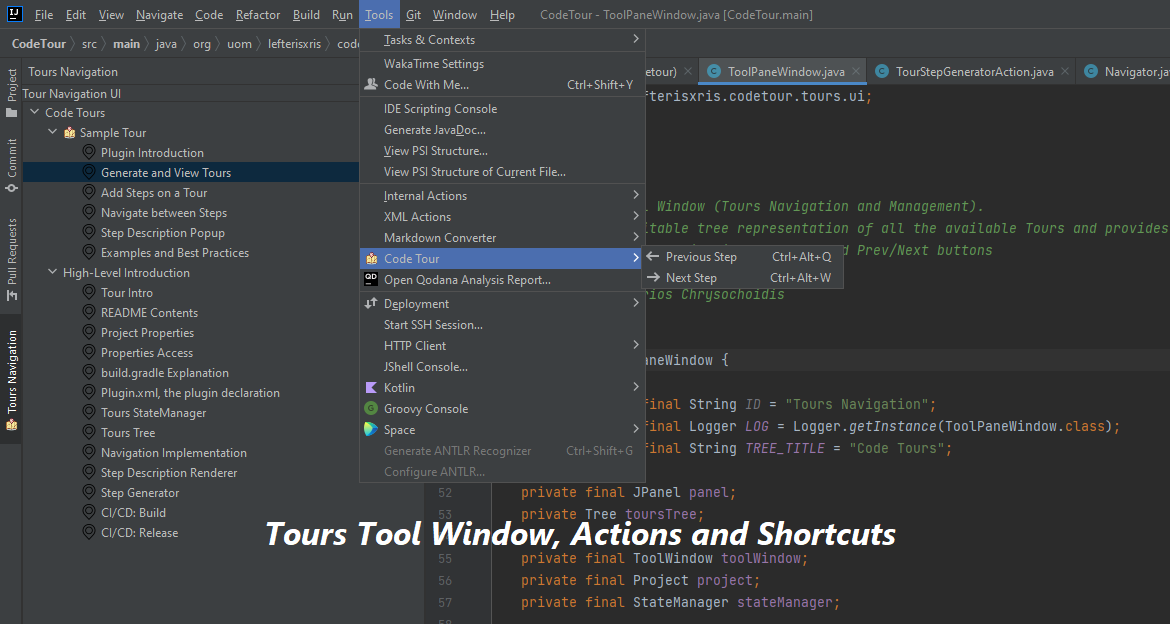Image resolution: width=1170 pixels, height=624 pixels.
Task: Expand the Kotlin submenu arrow
Action: pos(636,387)
